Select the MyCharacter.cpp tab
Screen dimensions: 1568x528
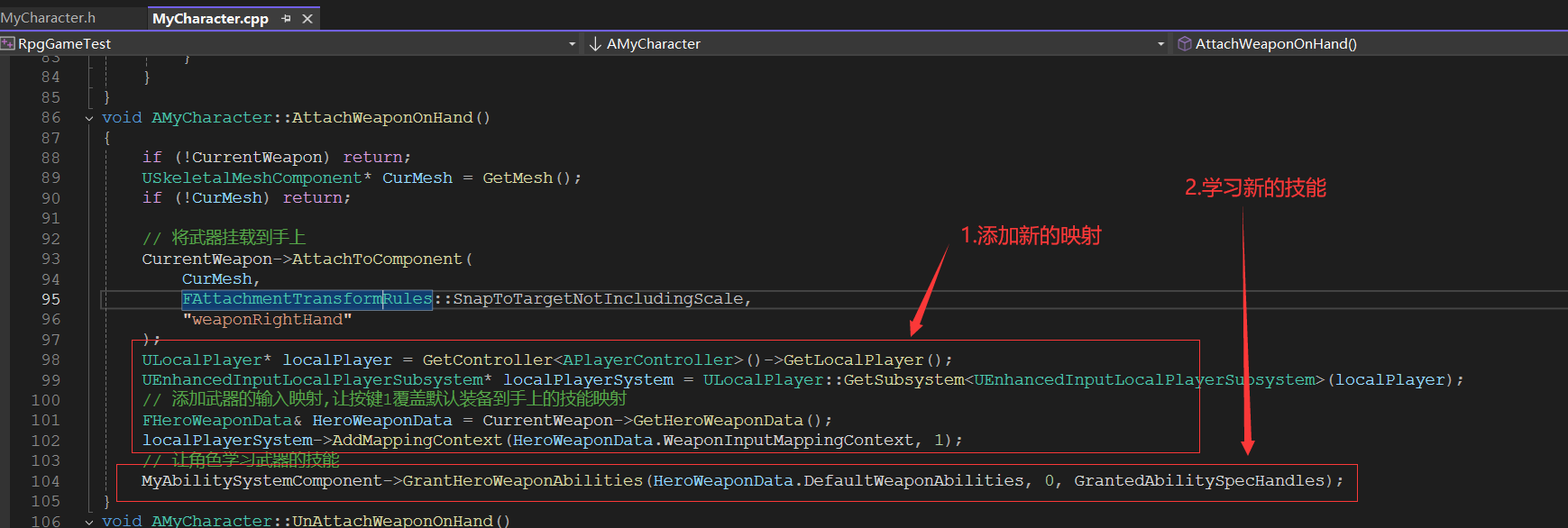pos(210,19)
